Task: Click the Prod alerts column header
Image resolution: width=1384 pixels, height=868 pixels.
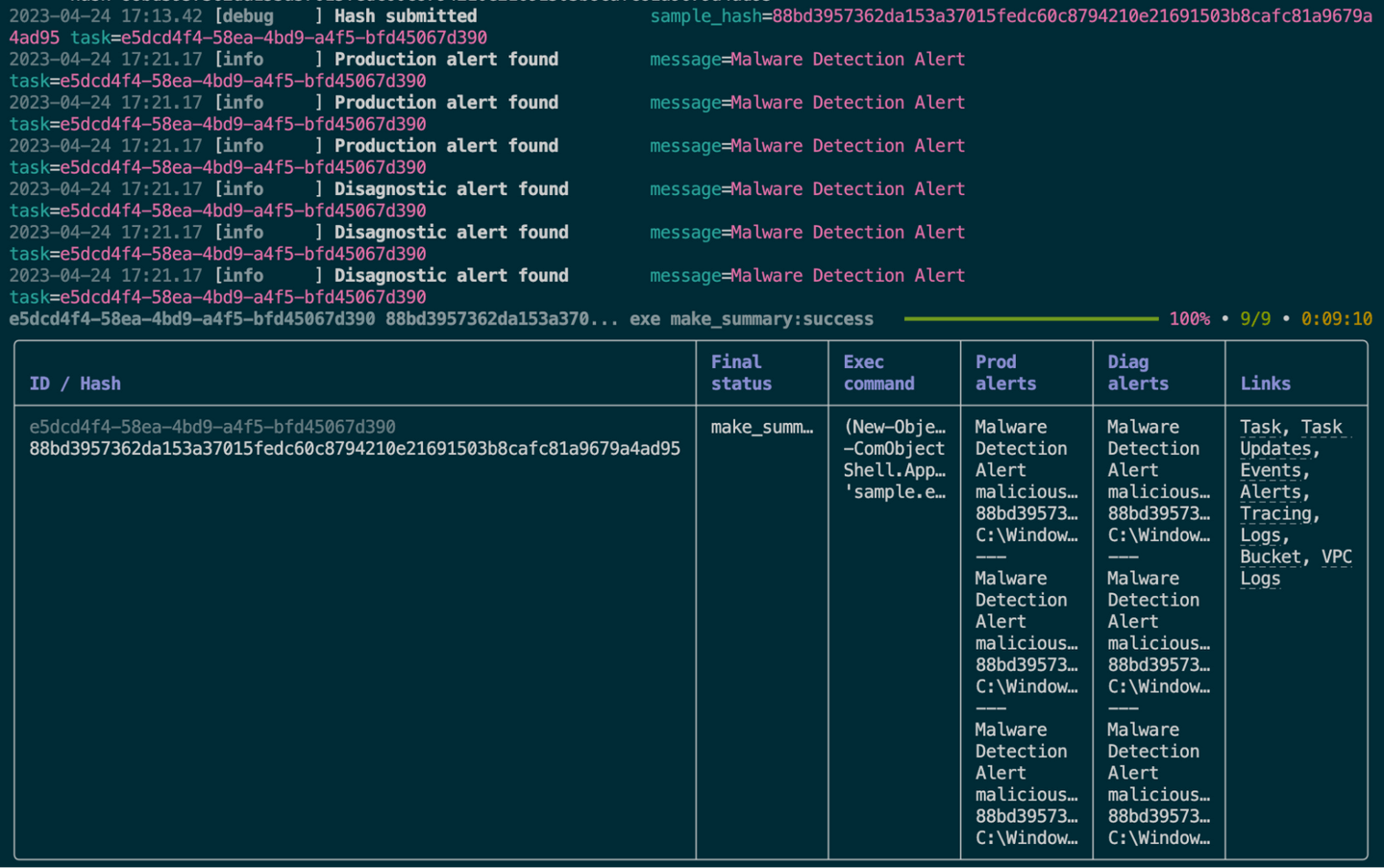Action: click(x=1005, y=373)
